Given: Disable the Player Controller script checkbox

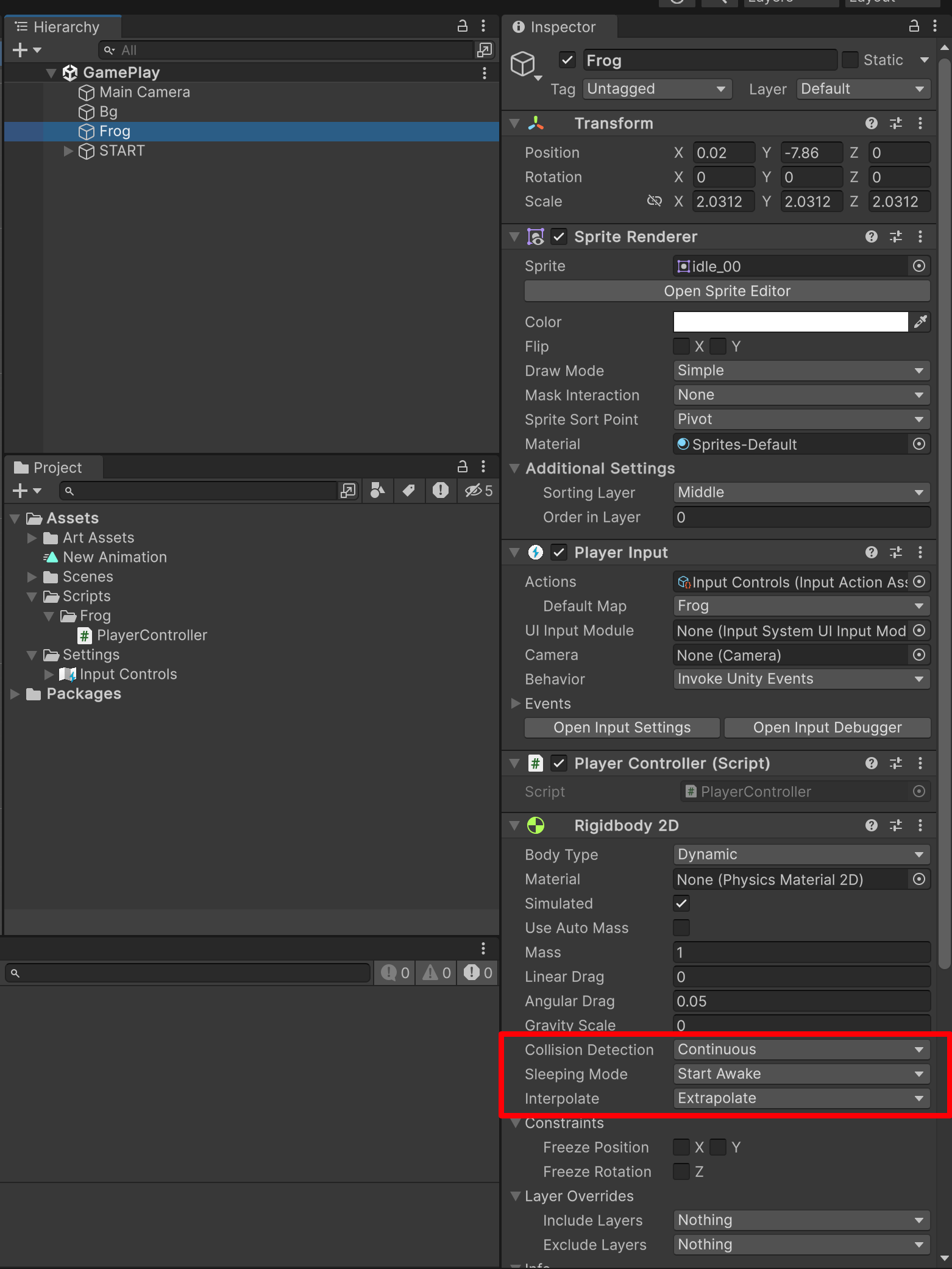Looking at the screenshot, I should tap(559, 763).
